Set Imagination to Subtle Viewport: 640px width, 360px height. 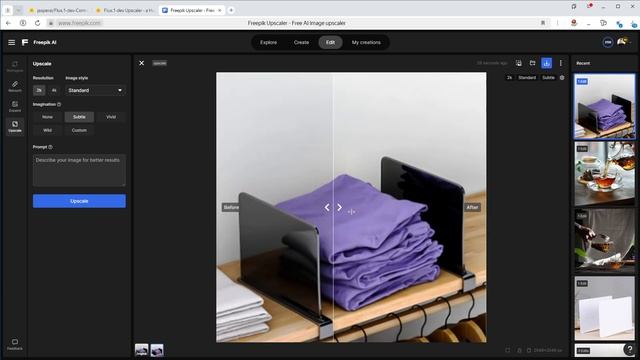[79, 117]
